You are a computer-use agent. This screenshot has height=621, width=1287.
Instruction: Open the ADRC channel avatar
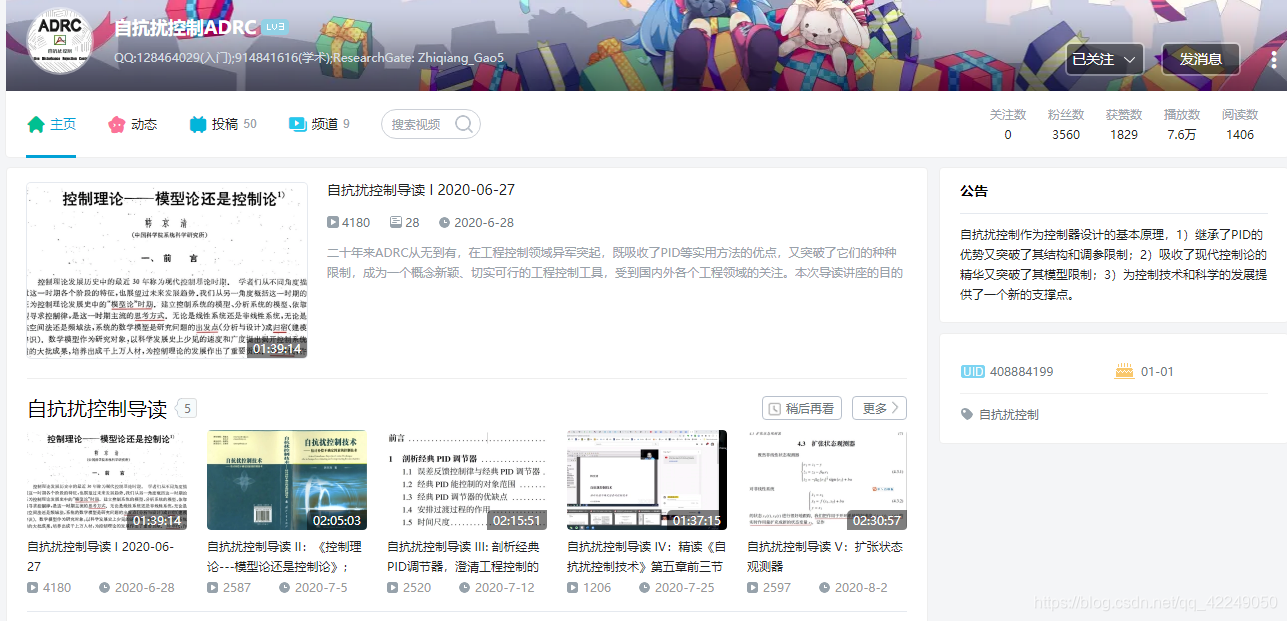point(59,41)
